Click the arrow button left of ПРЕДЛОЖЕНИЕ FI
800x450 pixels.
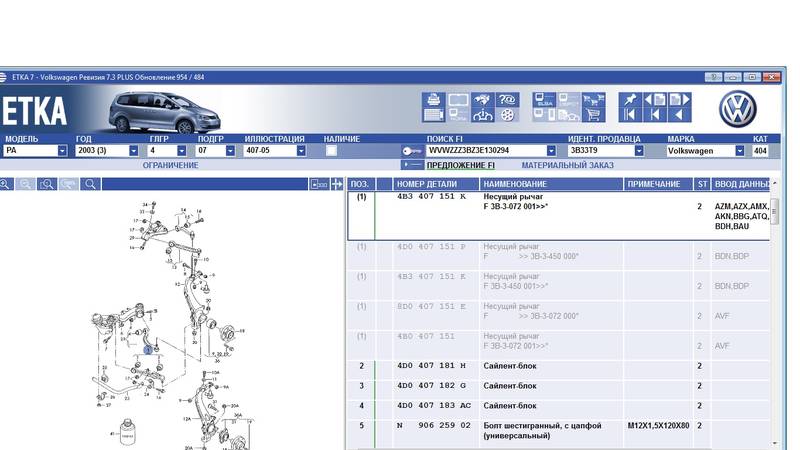(412, 165)
